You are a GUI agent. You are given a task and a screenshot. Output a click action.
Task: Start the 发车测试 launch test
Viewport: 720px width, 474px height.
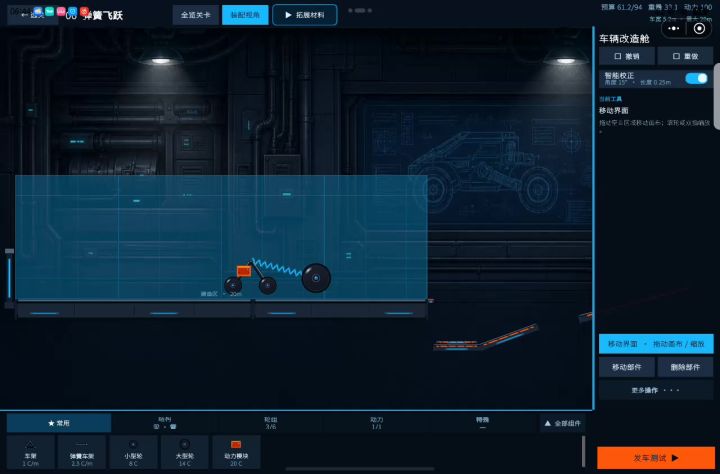[656, 457]
